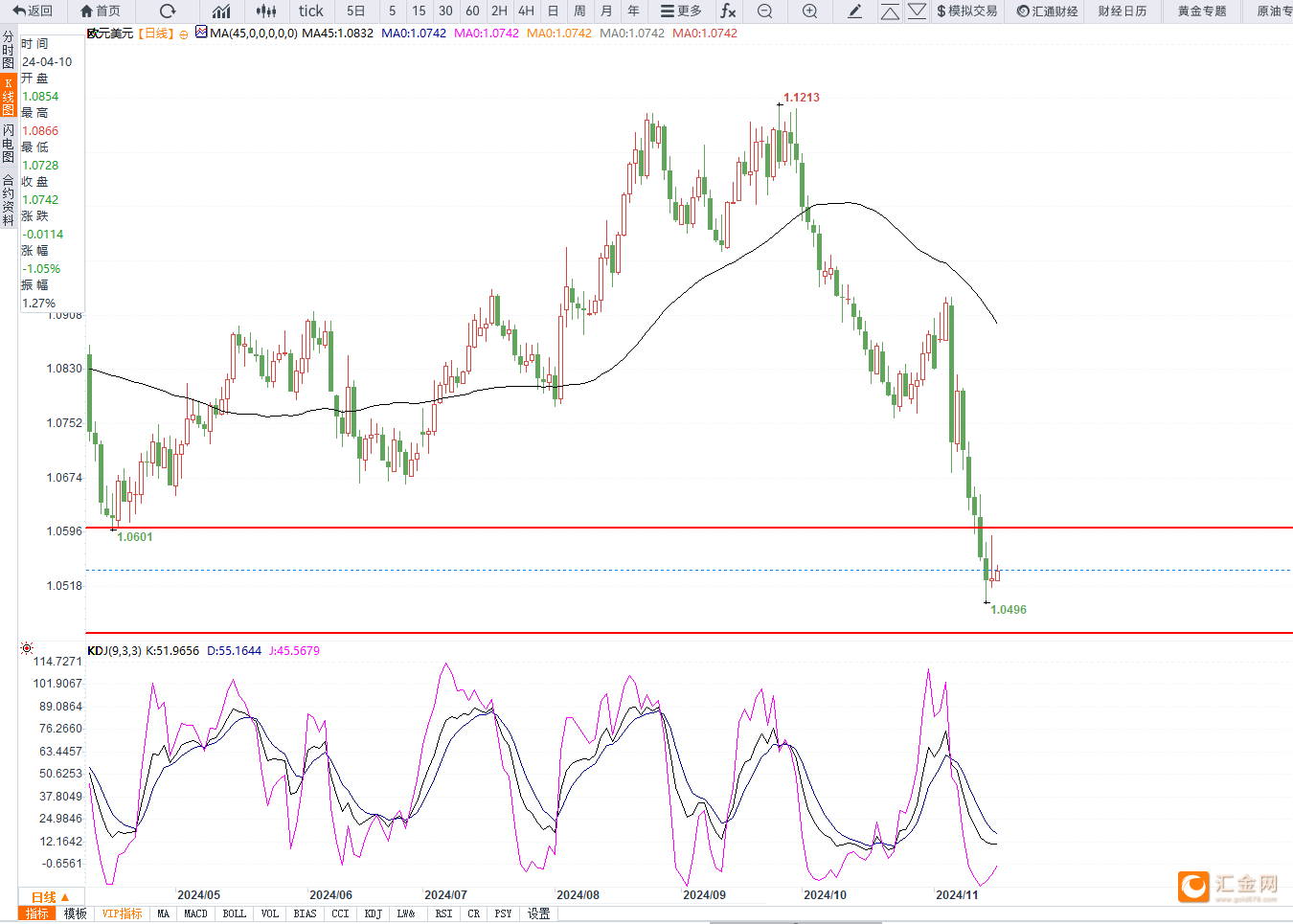Screen dimensions: 1293x924
Task: Zoom in chart with plus magnifier
Action: pyautogui.click(x=809, y=11)
